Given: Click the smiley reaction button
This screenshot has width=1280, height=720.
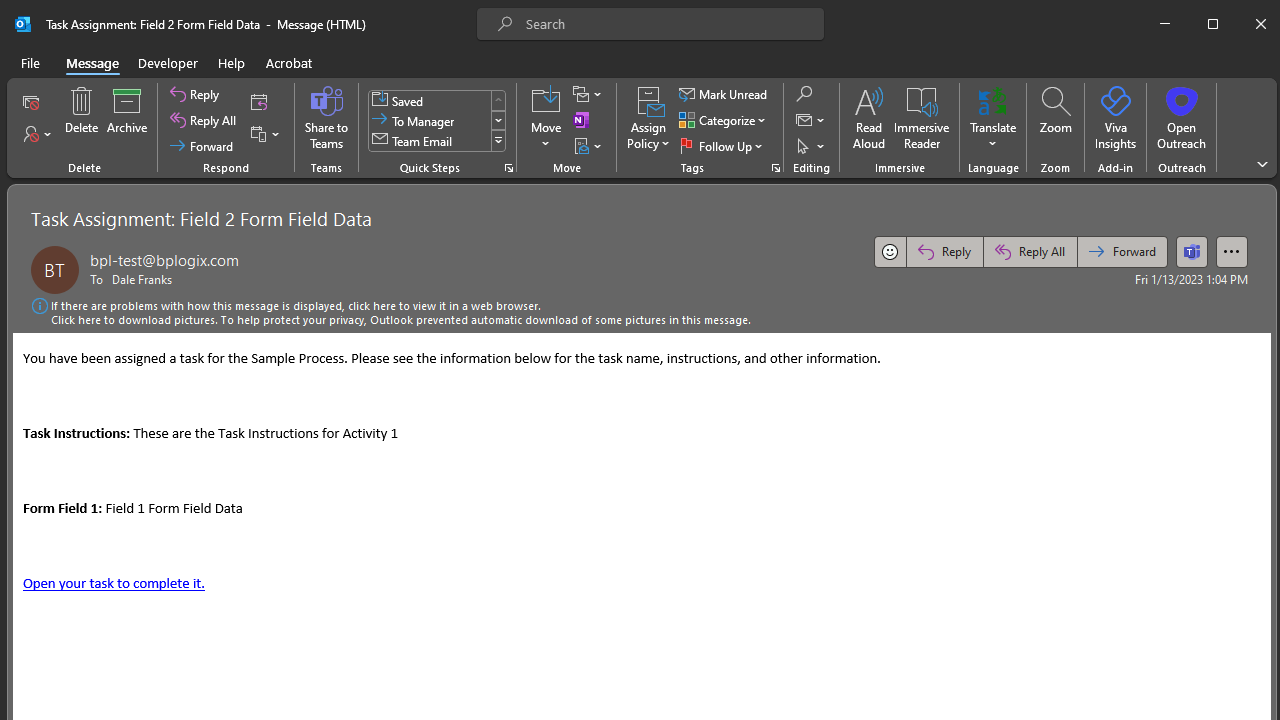Looking at the screenshot, I should (890, 252).
